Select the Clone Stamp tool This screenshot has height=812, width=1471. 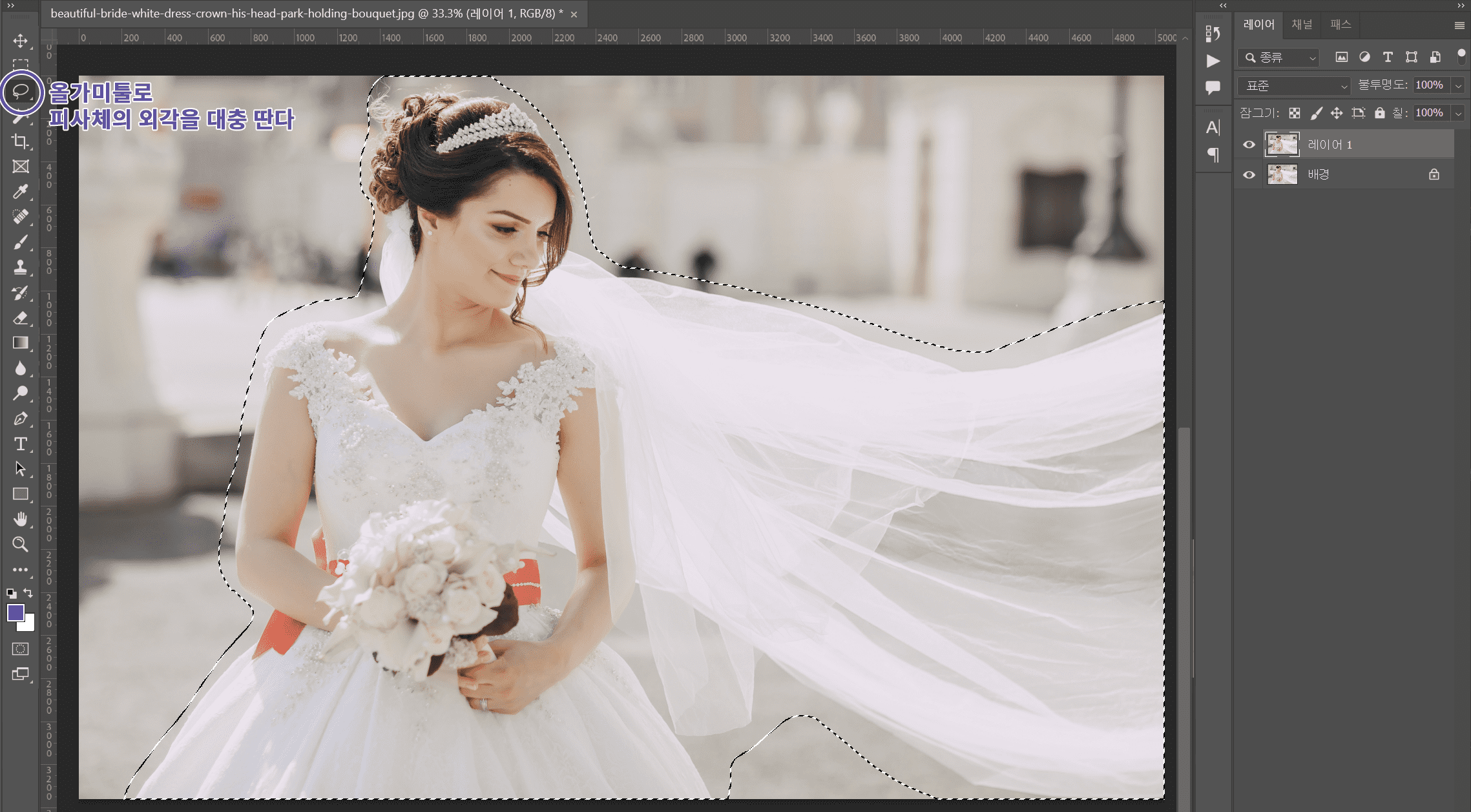click(20, 267)
